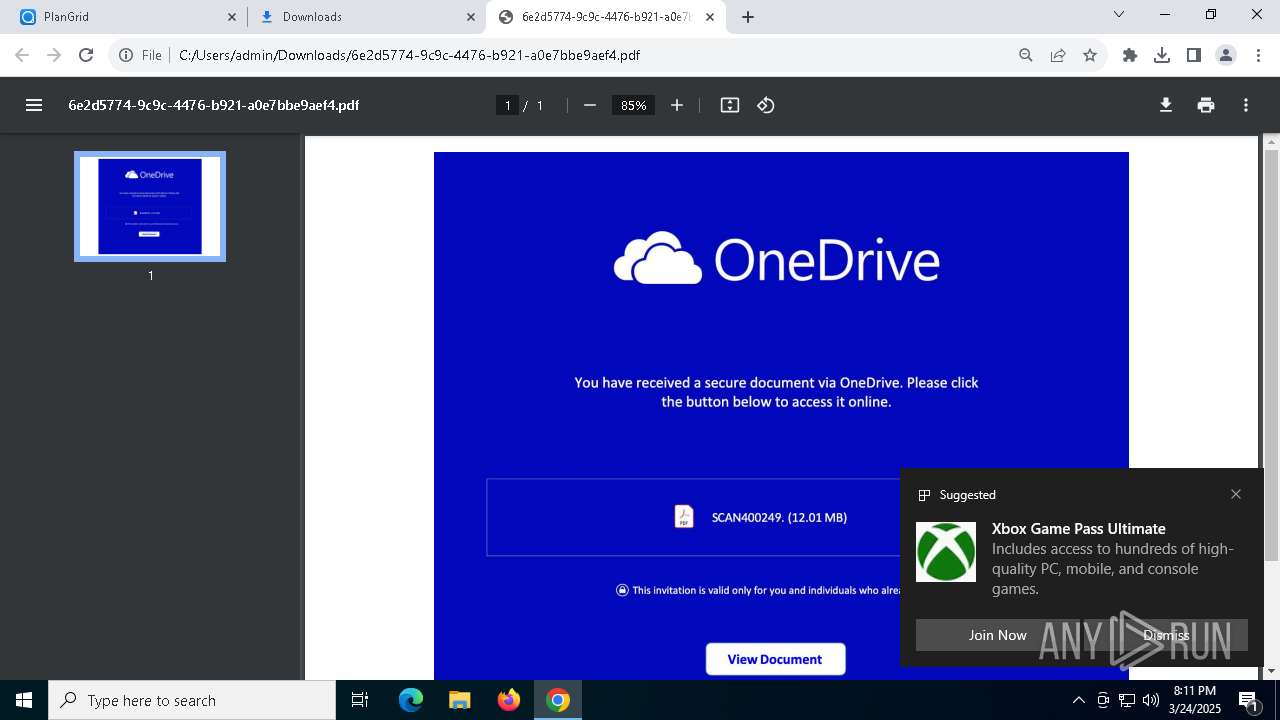Click the Fit to page icon
The width and height of the screenshot is (1280, 720).
(730, 105)
